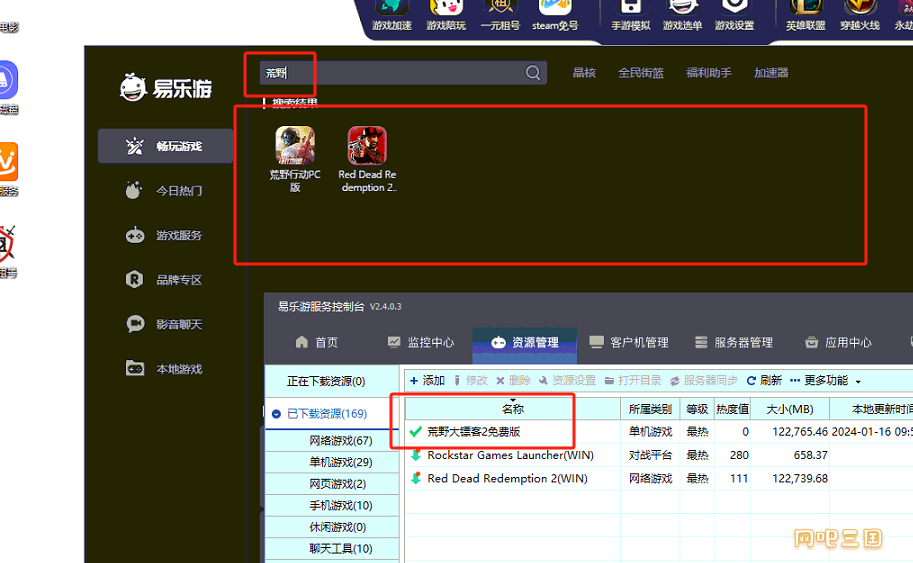Select 影音聊天 in sidebar

[165, 324]
